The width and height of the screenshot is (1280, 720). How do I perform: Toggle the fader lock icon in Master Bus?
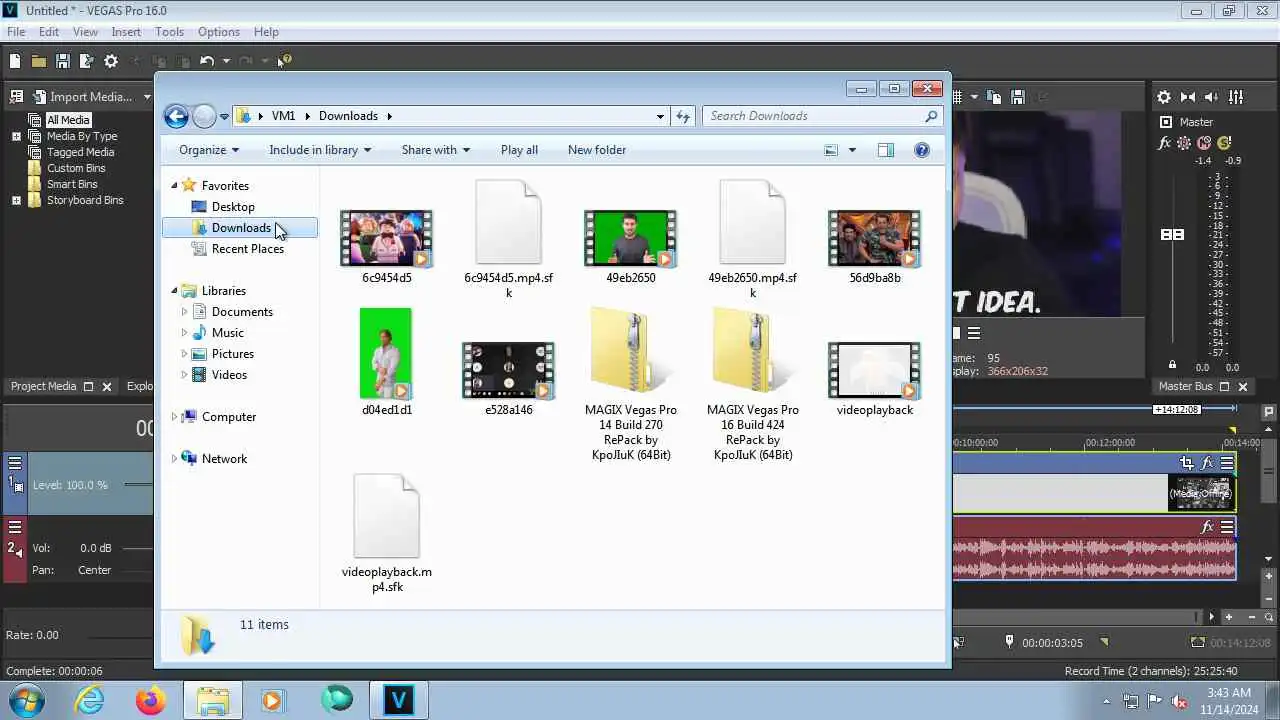pyautogui.click(x=1173, y=365)
